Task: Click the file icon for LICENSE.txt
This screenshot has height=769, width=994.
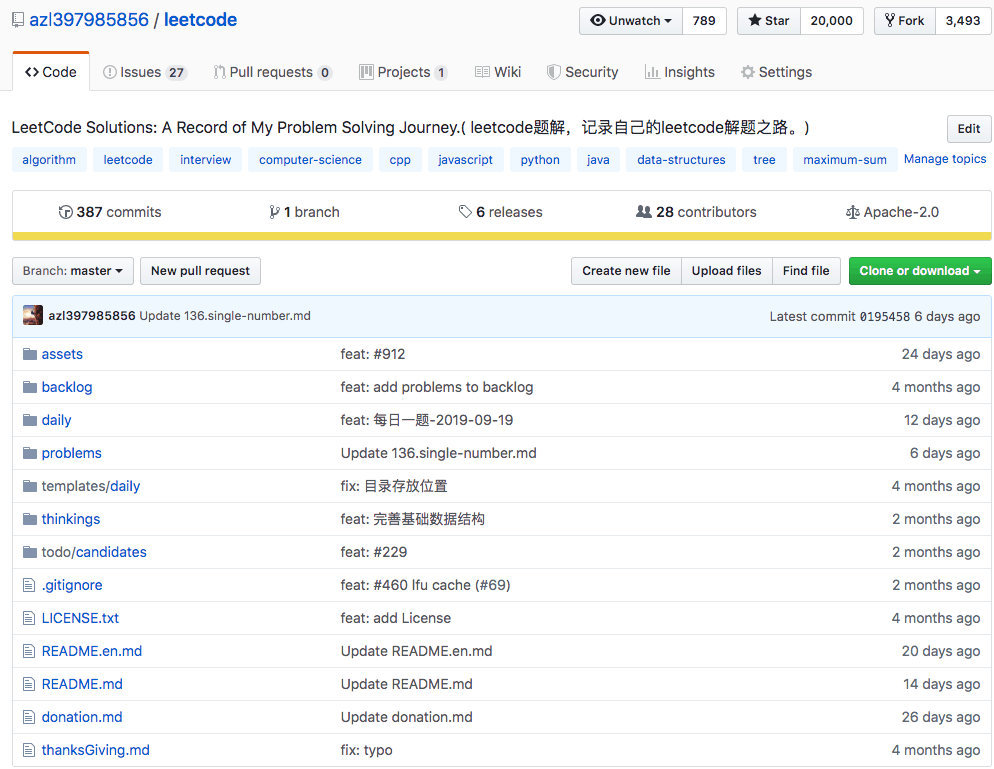Action: [x=29, y=618]
